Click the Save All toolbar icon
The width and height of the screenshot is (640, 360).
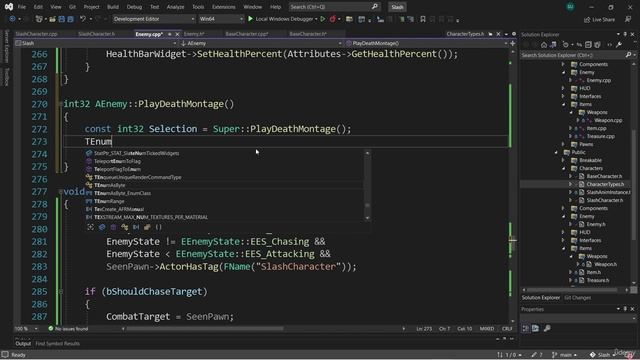coord(70,19)
